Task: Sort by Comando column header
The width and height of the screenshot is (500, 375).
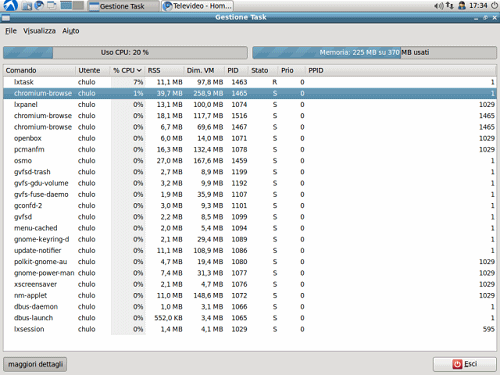Action: (x=39, y=70)
